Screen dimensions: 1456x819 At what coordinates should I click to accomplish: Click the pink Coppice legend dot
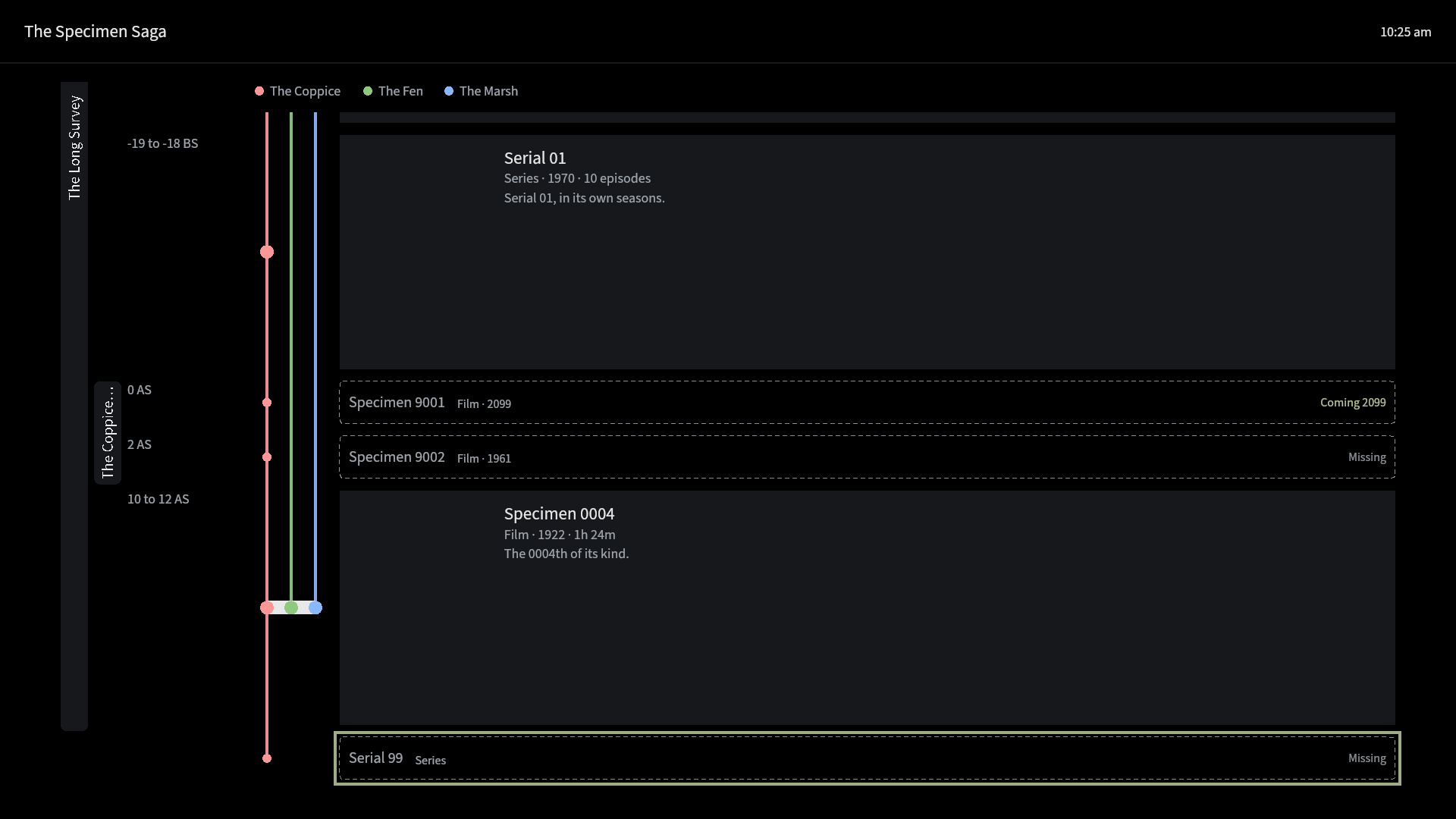click(259, 91)
